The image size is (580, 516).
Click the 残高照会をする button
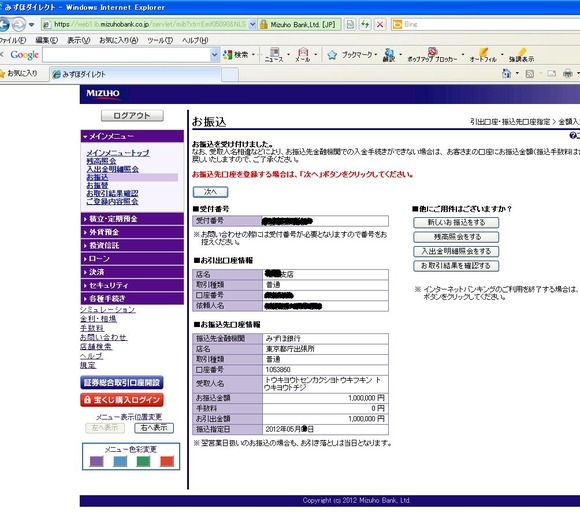pos(456,237)
